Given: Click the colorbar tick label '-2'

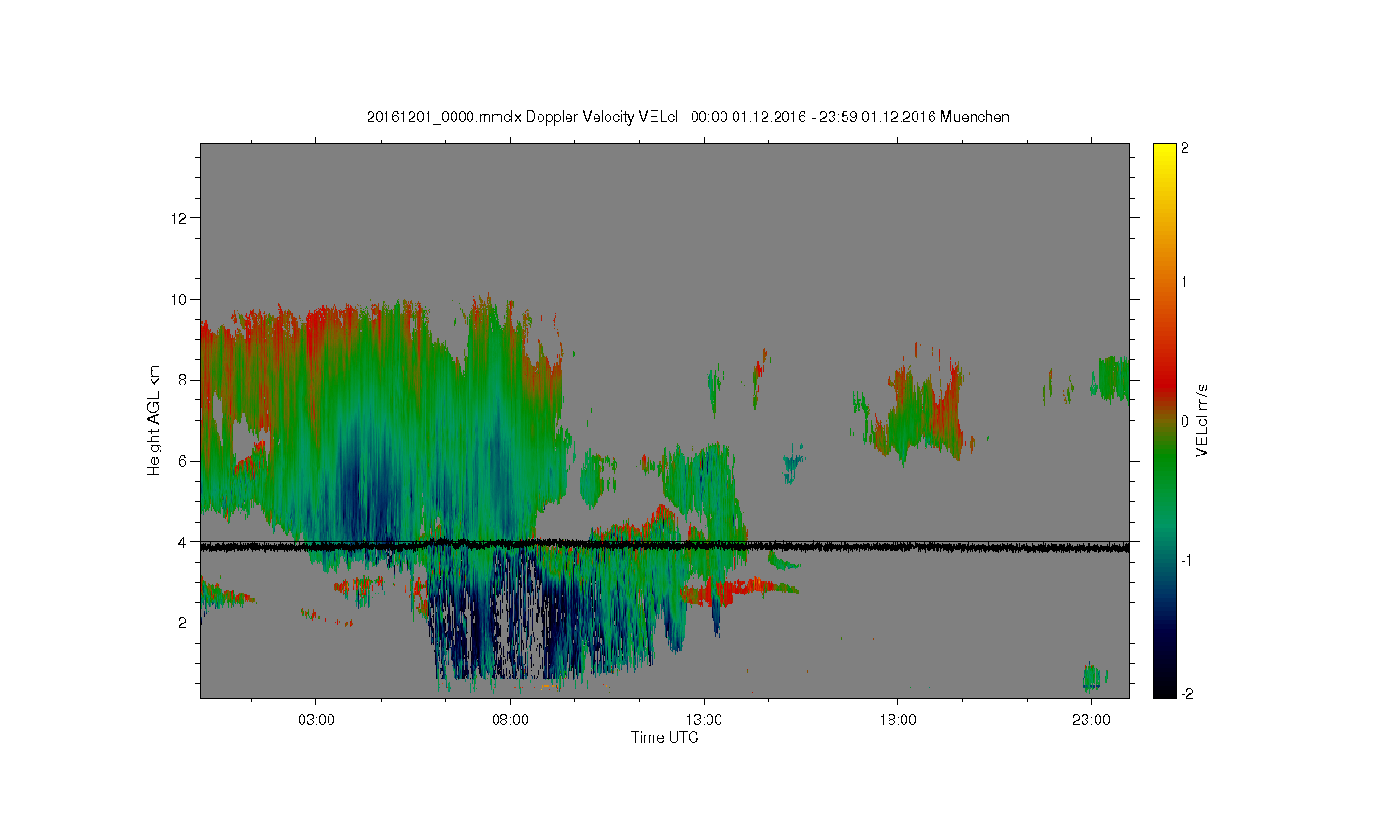Looking at the screenshot, I should click(x=1187, y=693).
